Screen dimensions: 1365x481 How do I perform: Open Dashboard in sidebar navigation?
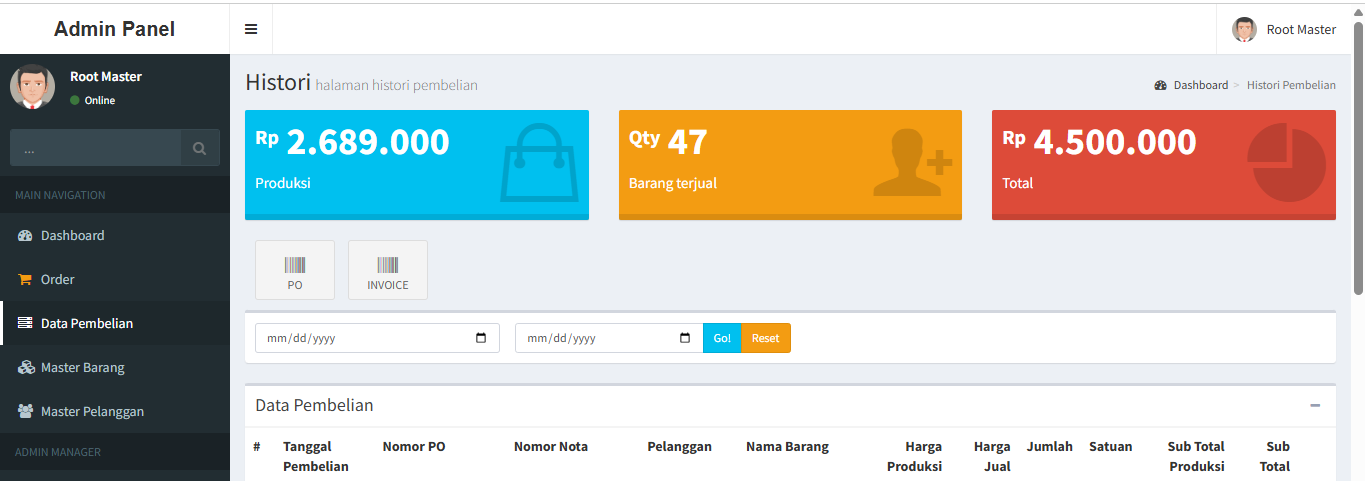(72, 235)
